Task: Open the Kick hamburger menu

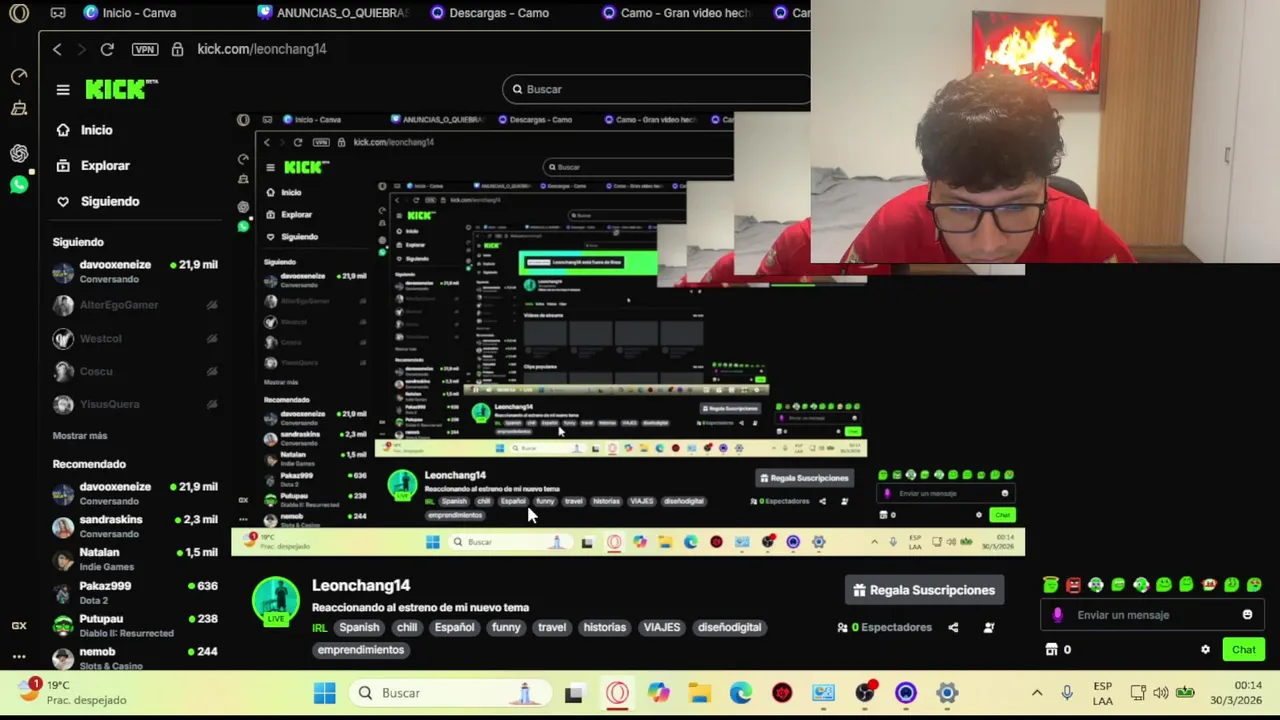Action: (63, 90)
